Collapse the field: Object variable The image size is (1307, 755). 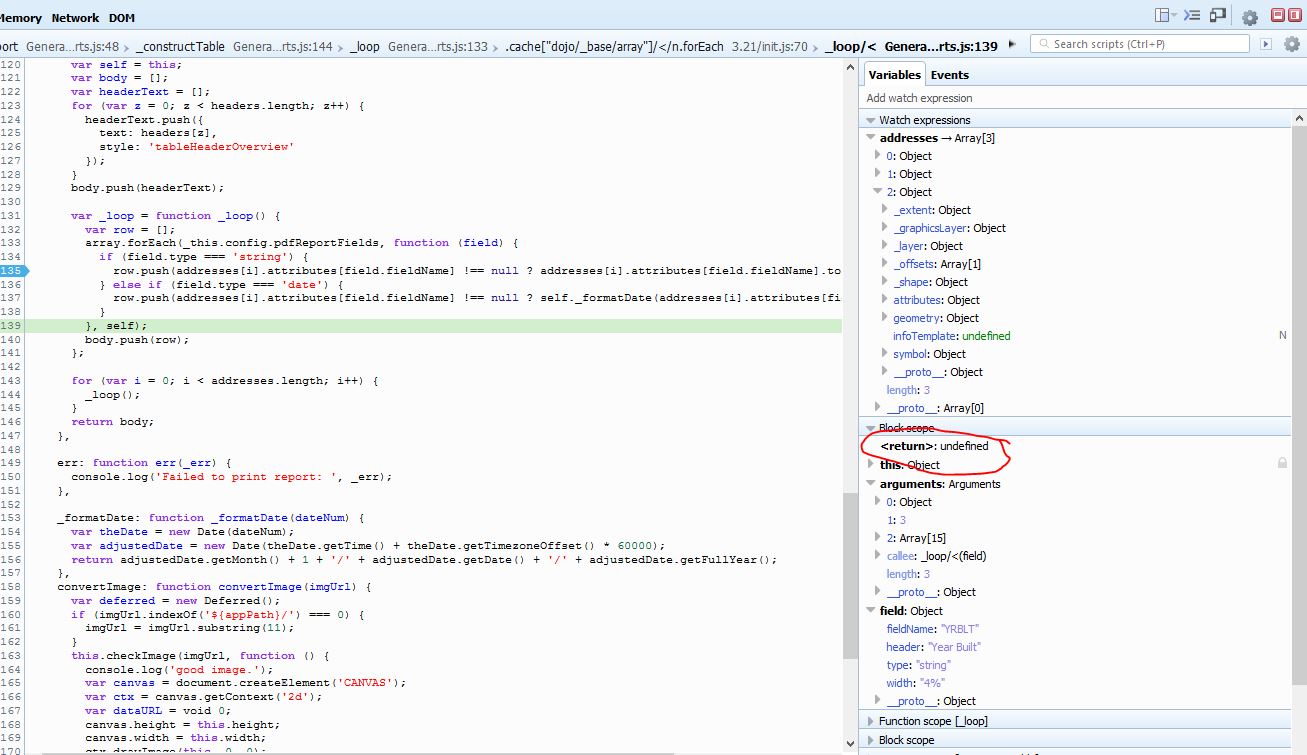click(x=872, y=611)
